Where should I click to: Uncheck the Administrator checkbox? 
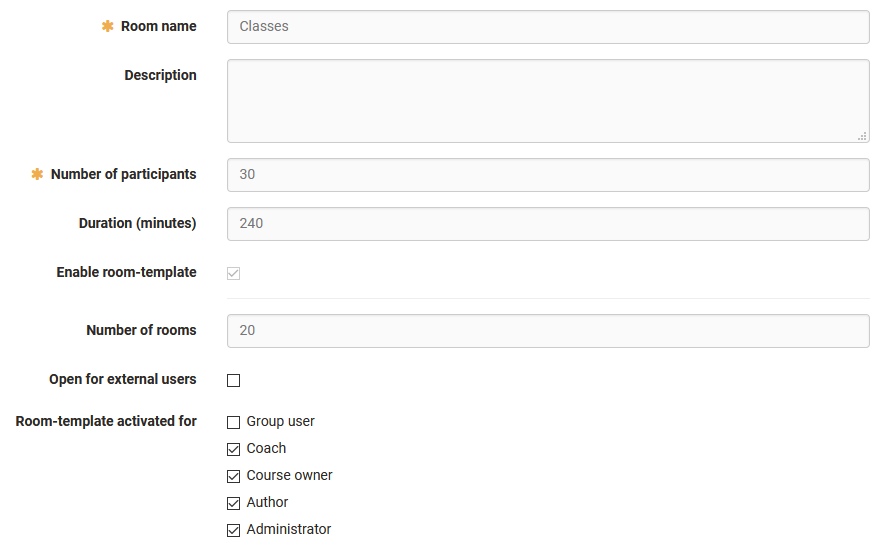click(x=234, y=530)
